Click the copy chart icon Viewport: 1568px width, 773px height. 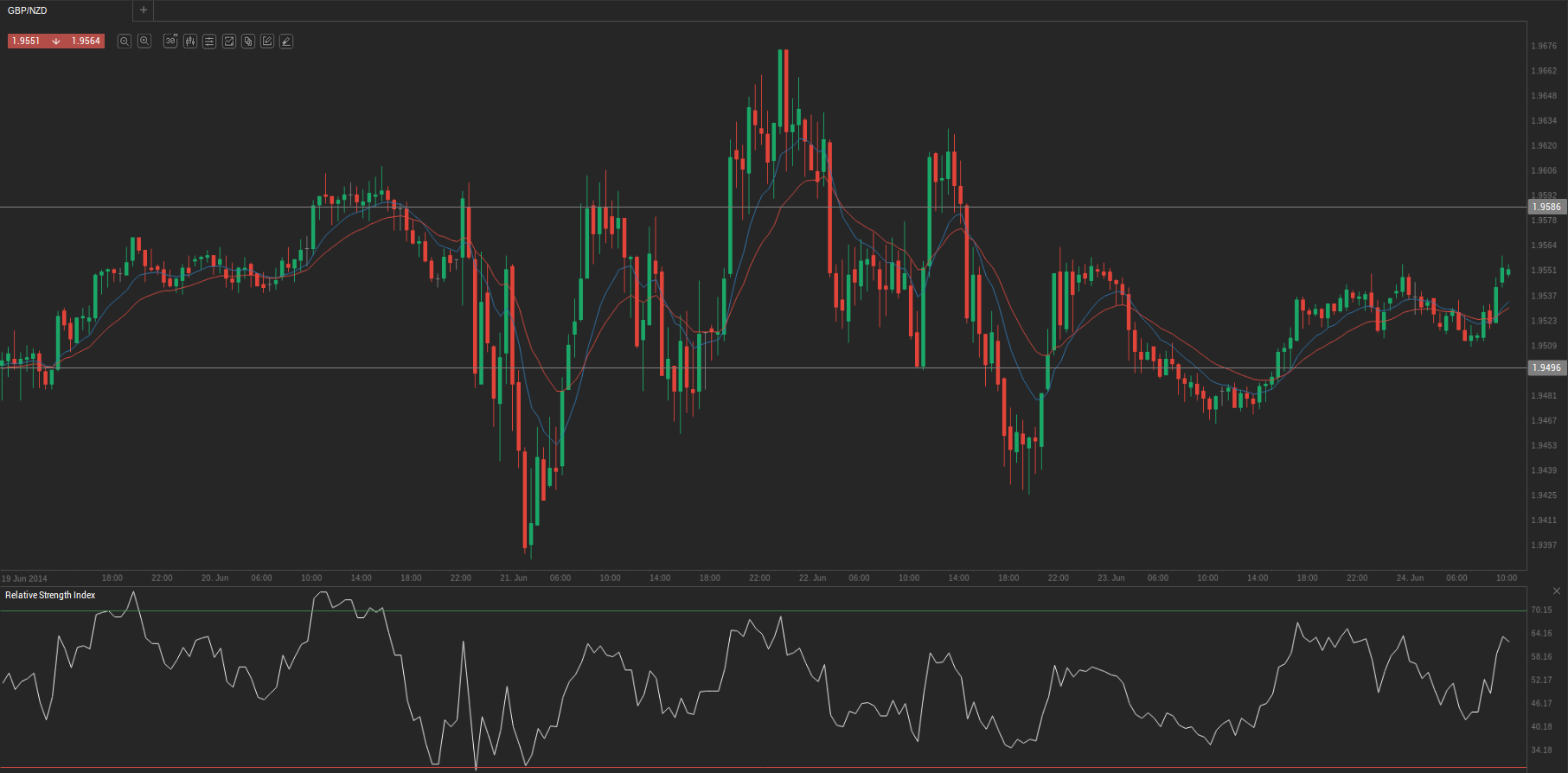click(x=248, y=42)
